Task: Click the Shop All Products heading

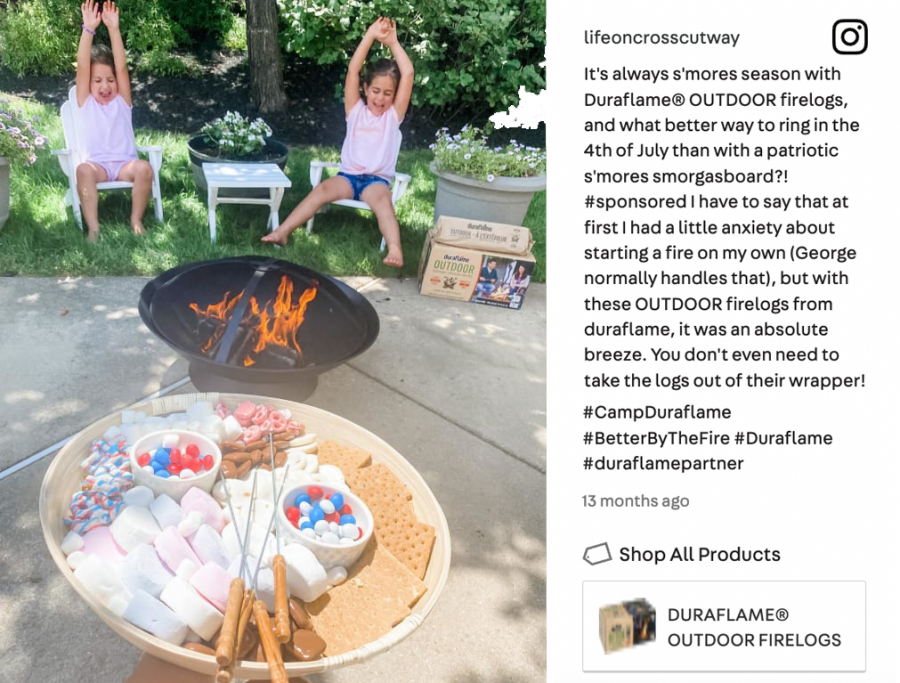Action: click(x=700, y=554)
